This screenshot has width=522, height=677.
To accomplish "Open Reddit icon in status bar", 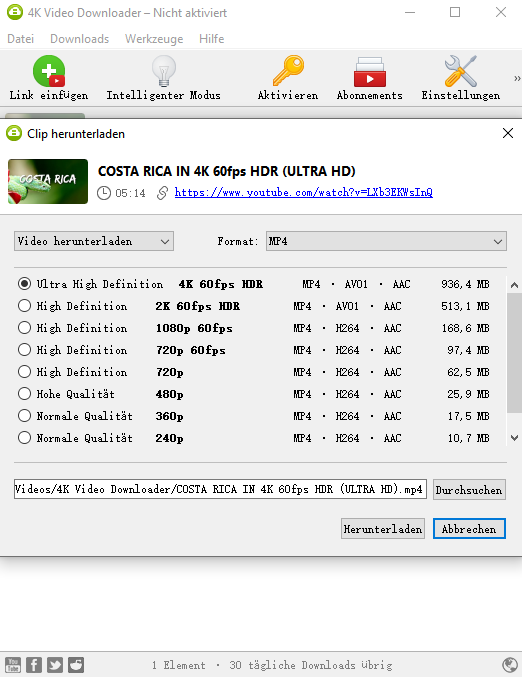I will [76, 665].
